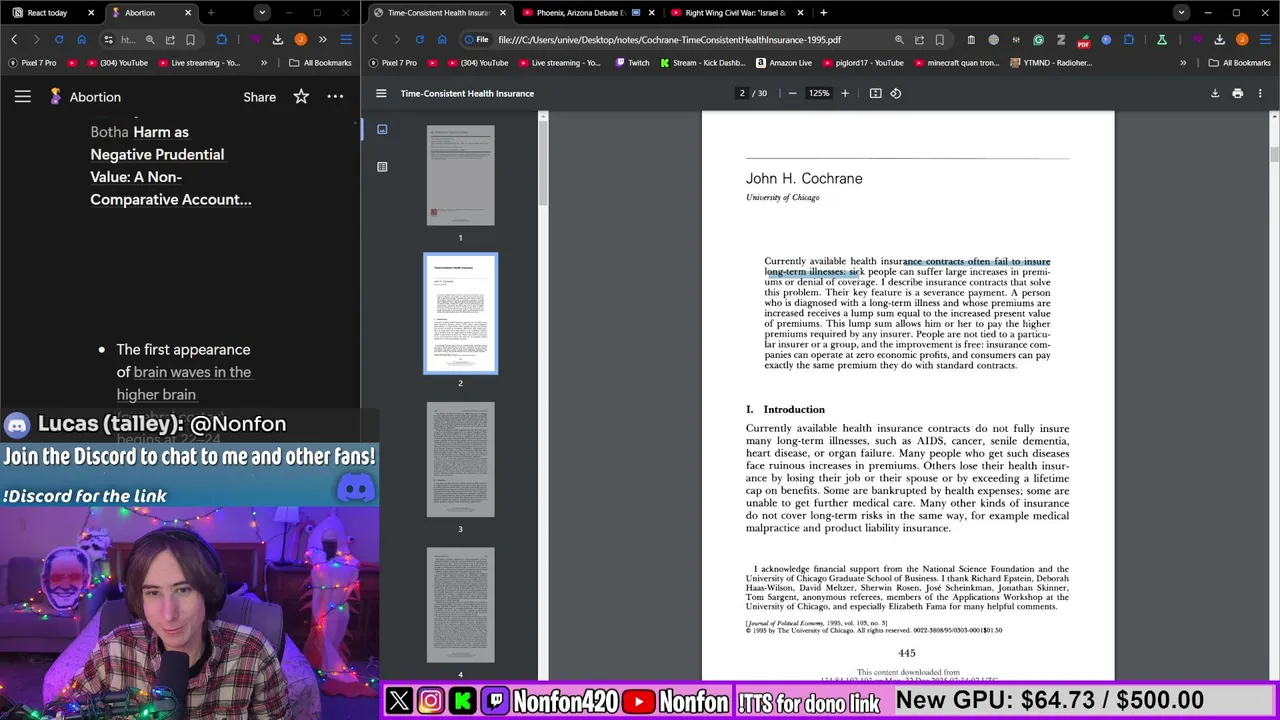The image size is (1280, 720).
Task: Expand hidden bookmarks in right bookmarks bar
Action: click(x=1183, y=63)
